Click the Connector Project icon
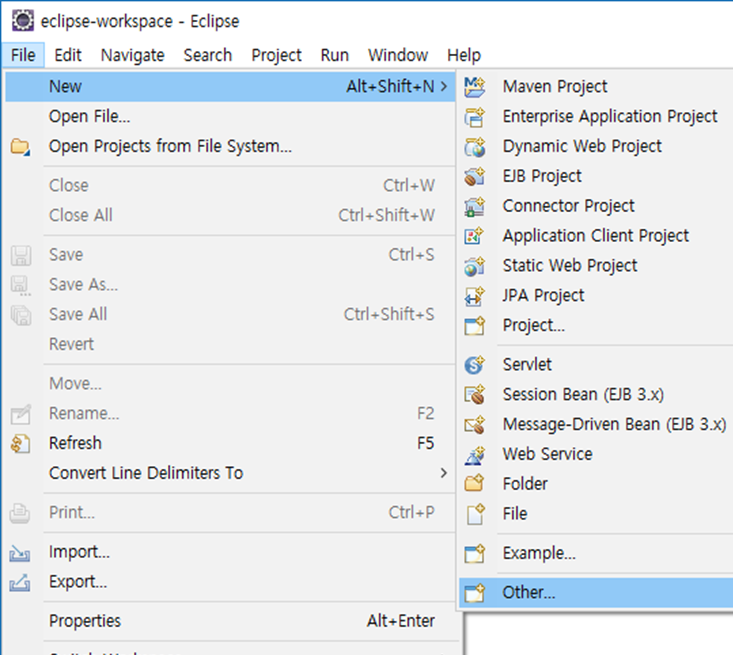The height and width of the screenshot is (655, 733). pos(474,207)
